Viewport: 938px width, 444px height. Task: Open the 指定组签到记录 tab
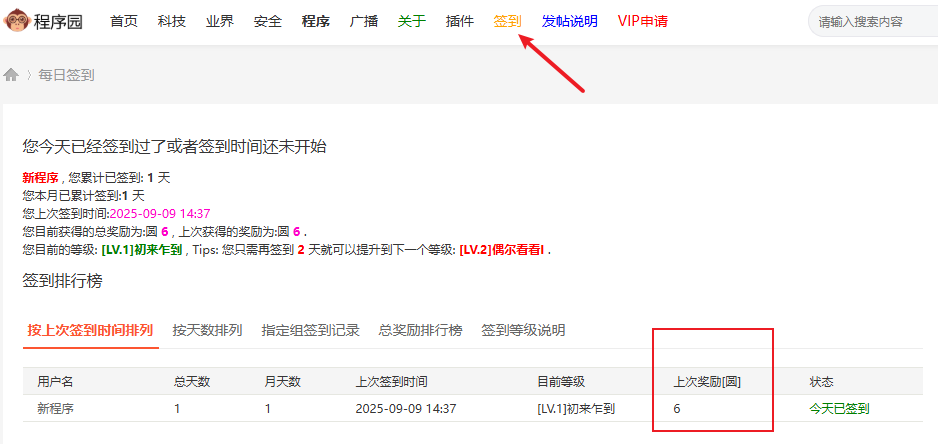coord(310,330)
